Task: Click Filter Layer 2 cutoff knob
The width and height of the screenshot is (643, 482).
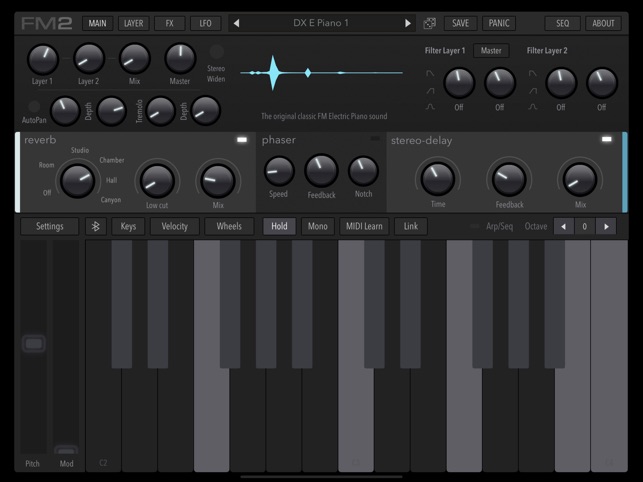Action: (561, 83)
